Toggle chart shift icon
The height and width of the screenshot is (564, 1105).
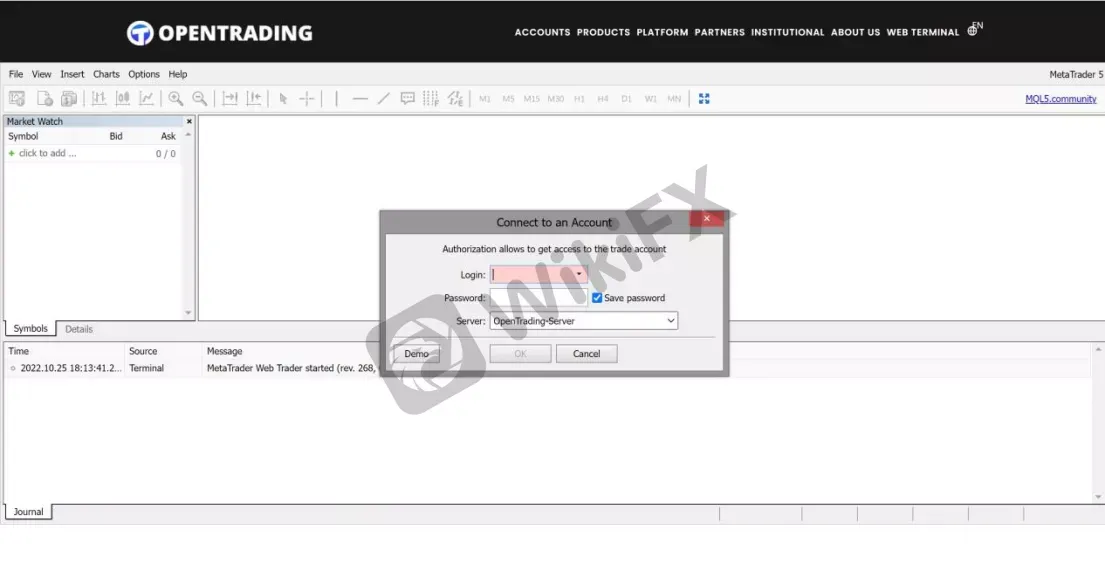pos(254,99)
